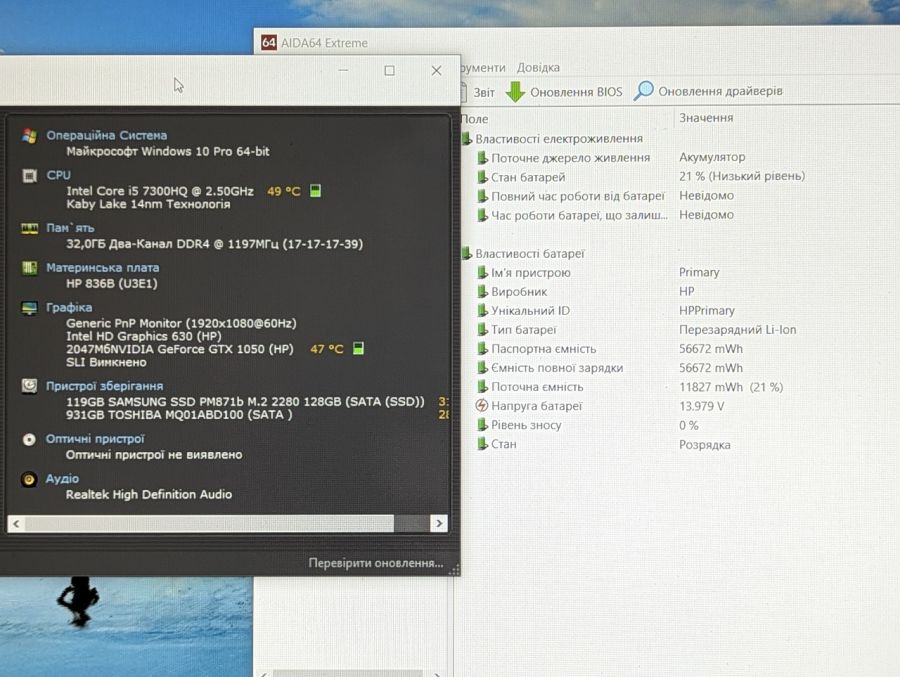Click the left arrow of the horizontal scrollbar
This screenshot has width=900, height=677.
[x=16, y=523]
